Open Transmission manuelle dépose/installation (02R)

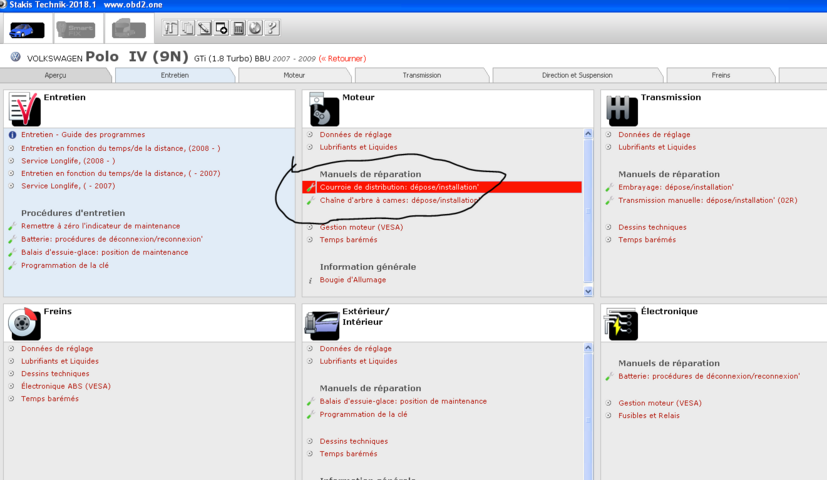708,200
